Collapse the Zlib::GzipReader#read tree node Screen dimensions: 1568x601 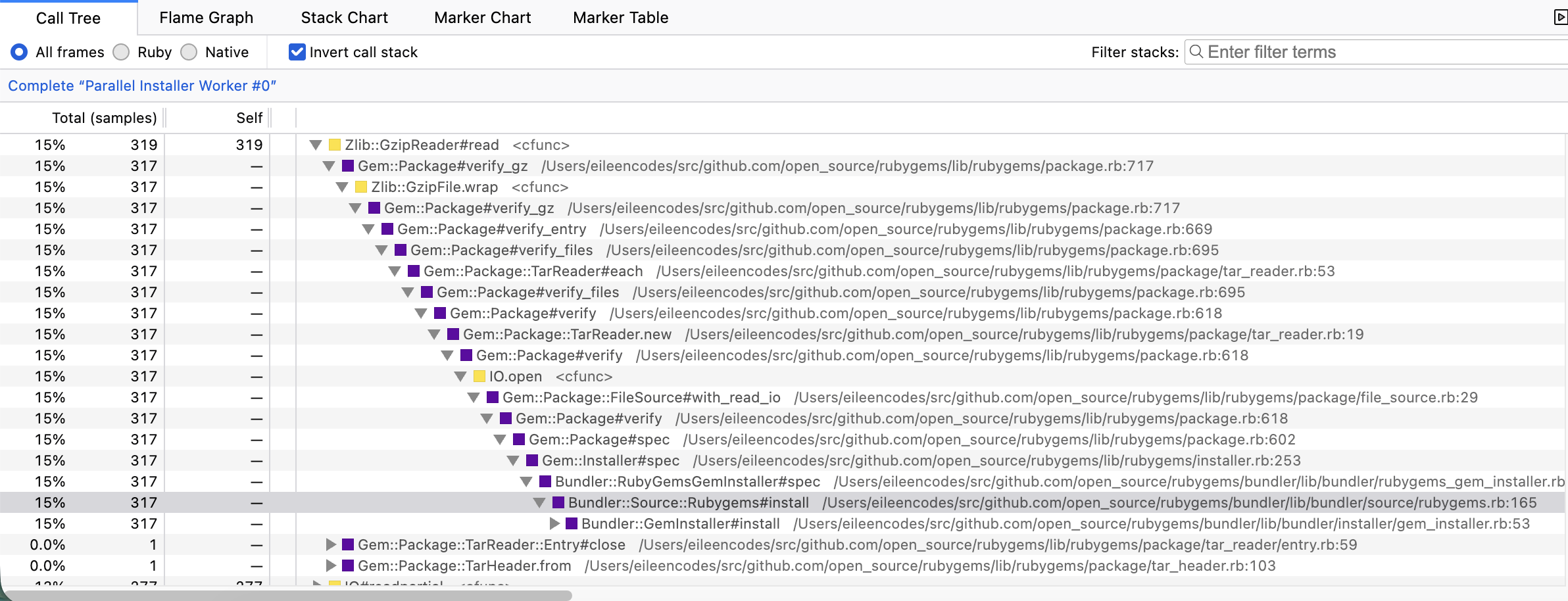(x=317, y=145)
